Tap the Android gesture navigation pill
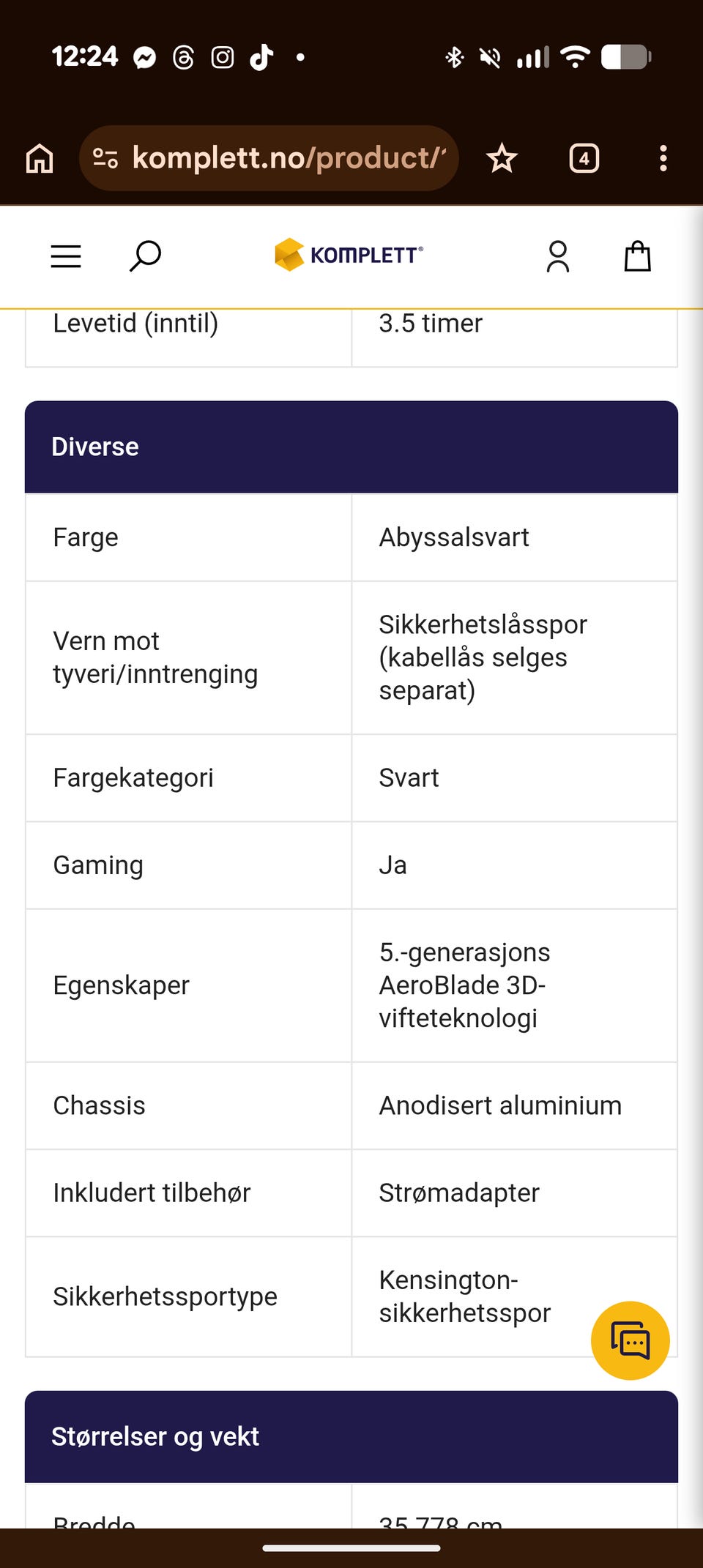Image resolution: width=703 pixels, height=1568 pixels. [x=351, y=1548]
